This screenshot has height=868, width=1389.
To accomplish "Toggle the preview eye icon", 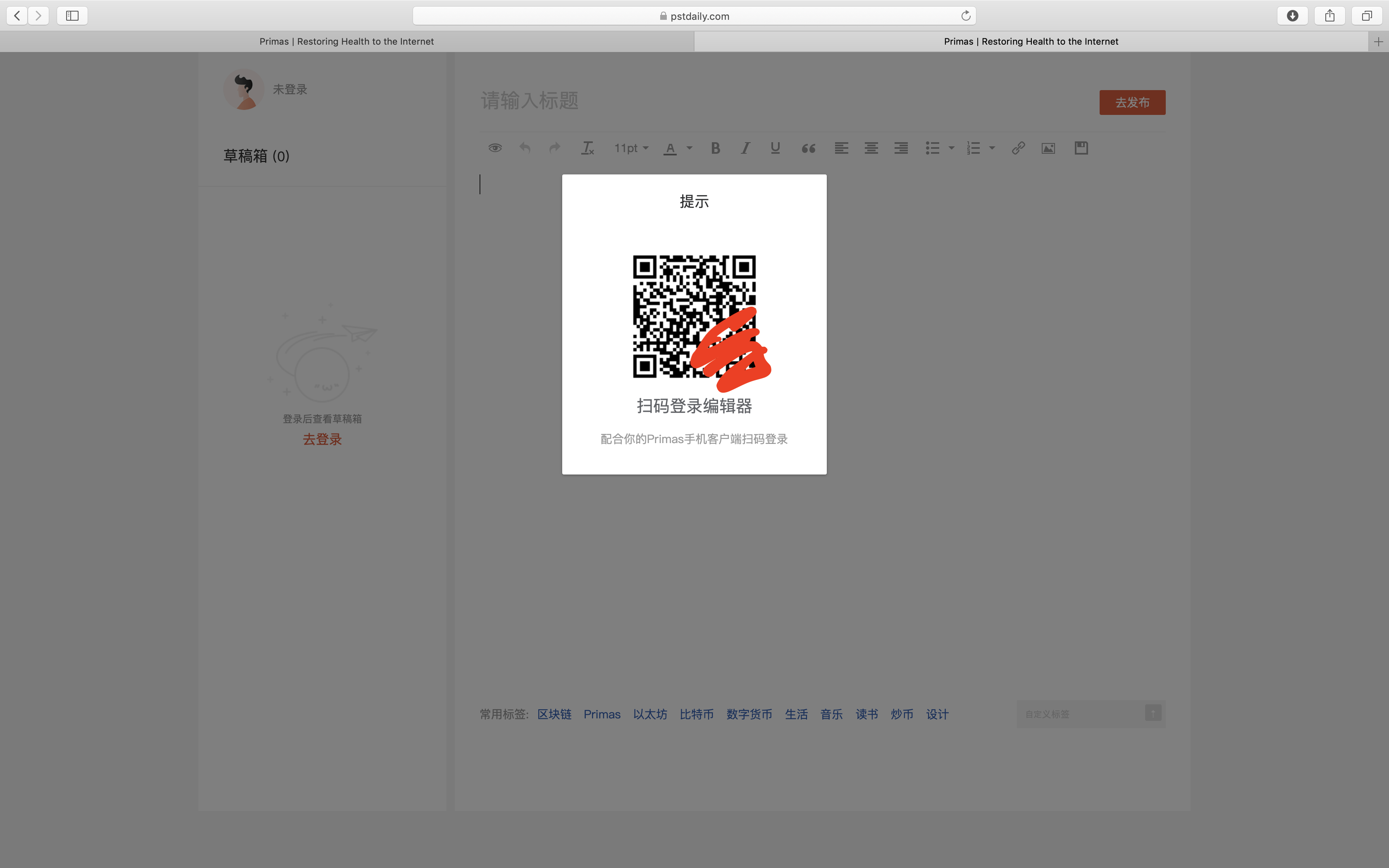I will [495, 148].
